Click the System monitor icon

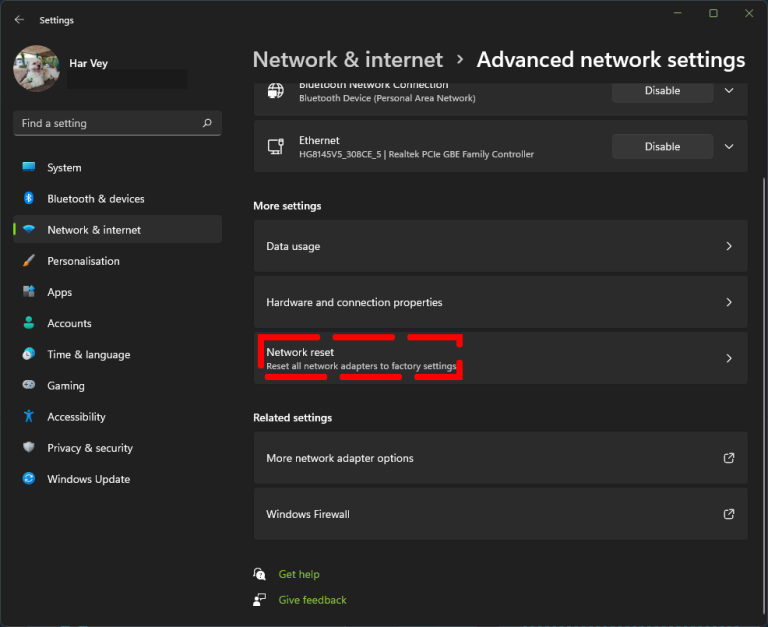29,167
